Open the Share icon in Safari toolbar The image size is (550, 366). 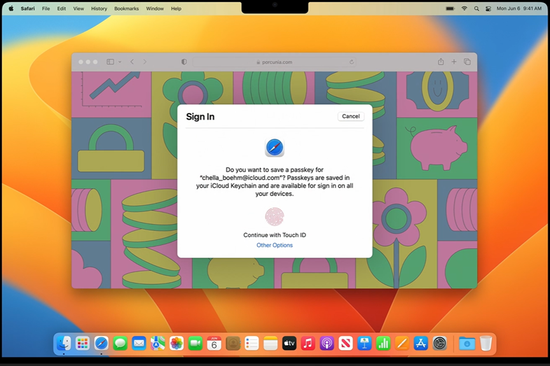(441, 61)
